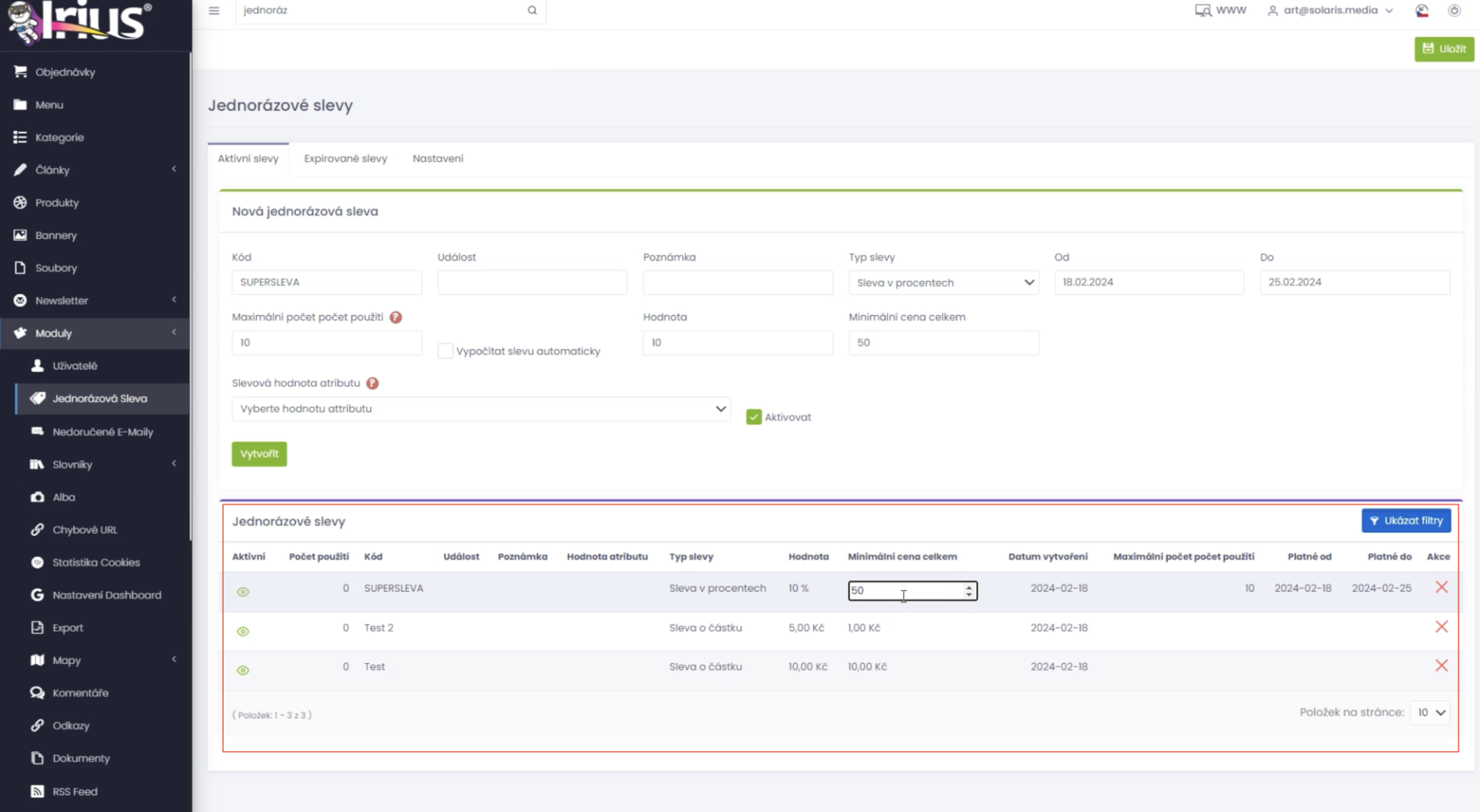Click the search magnifier icon

tap(532, 11)
